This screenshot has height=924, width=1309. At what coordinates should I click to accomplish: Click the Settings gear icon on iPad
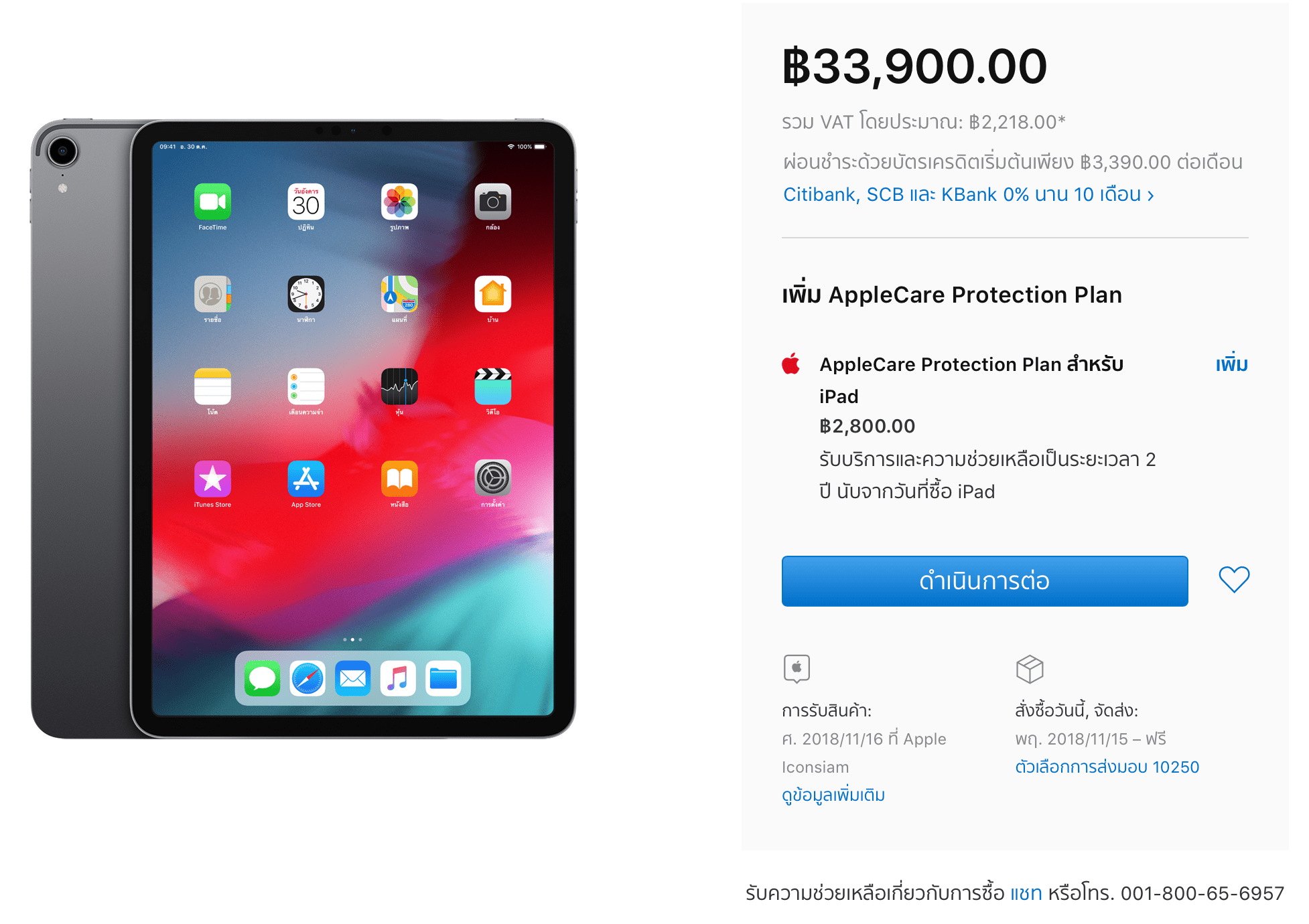(x=493, y=479)
